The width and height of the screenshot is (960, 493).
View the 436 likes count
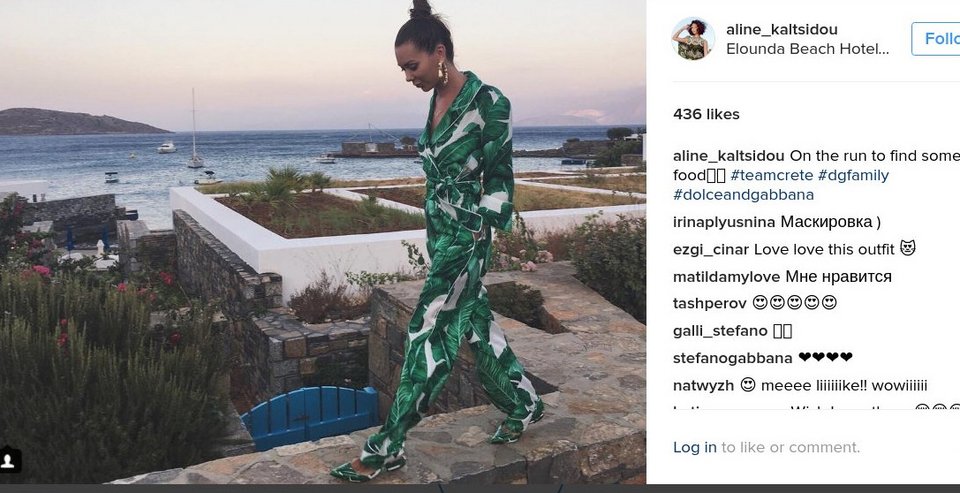tap(706, 114)
